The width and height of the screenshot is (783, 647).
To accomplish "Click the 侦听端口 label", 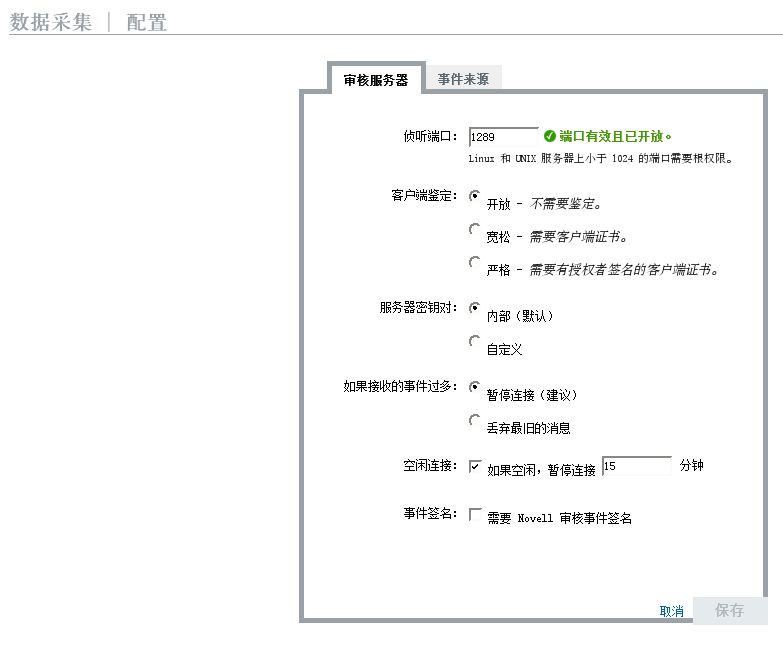I will pos(430,136).
